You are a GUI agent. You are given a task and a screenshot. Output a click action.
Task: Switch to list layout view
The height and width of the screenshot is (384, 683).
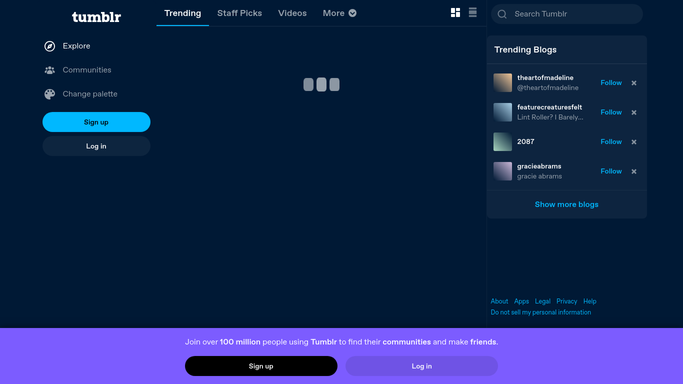click(473, 13)
